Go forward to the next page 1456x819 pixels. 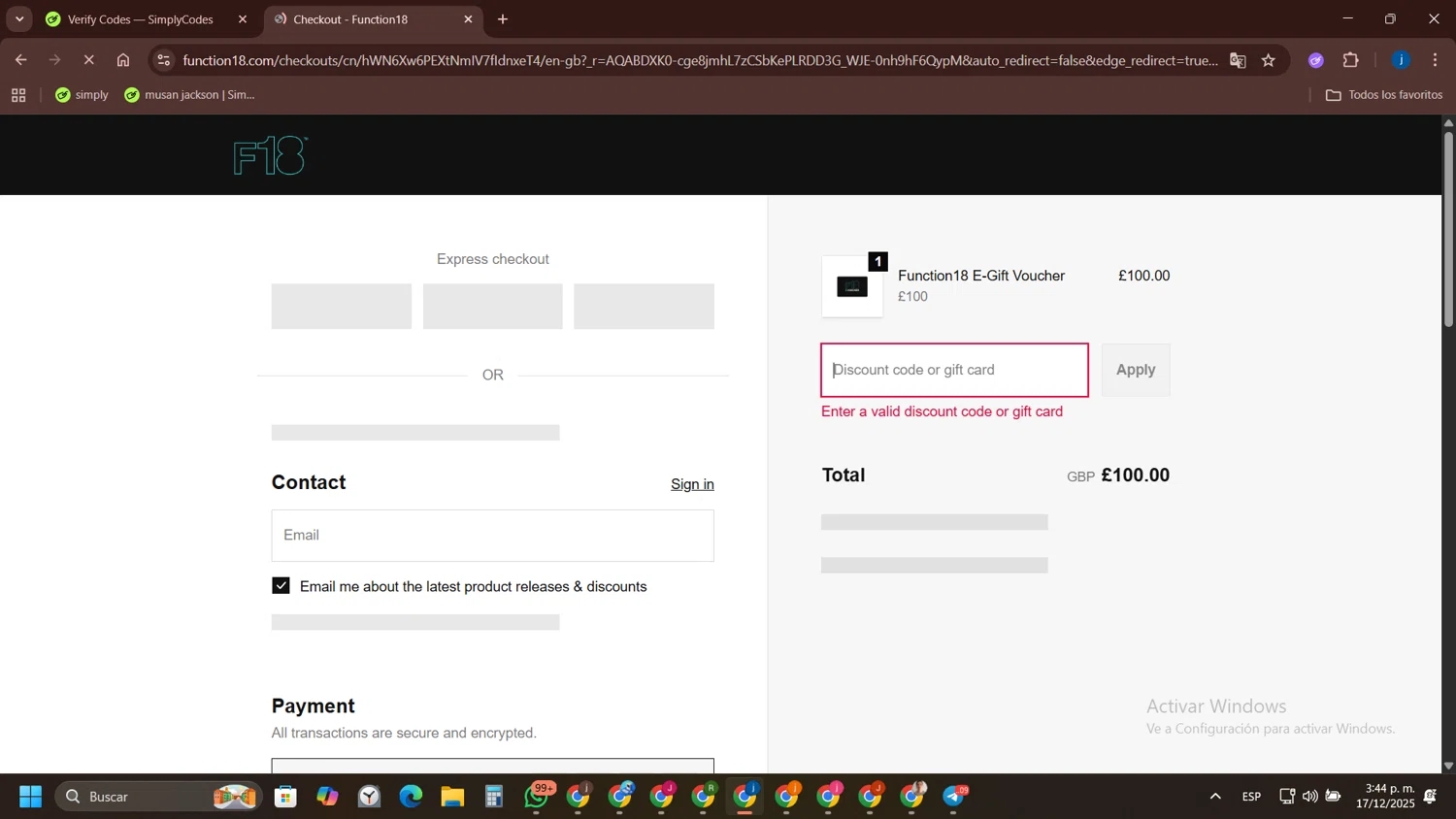click(x=54, y=60)
